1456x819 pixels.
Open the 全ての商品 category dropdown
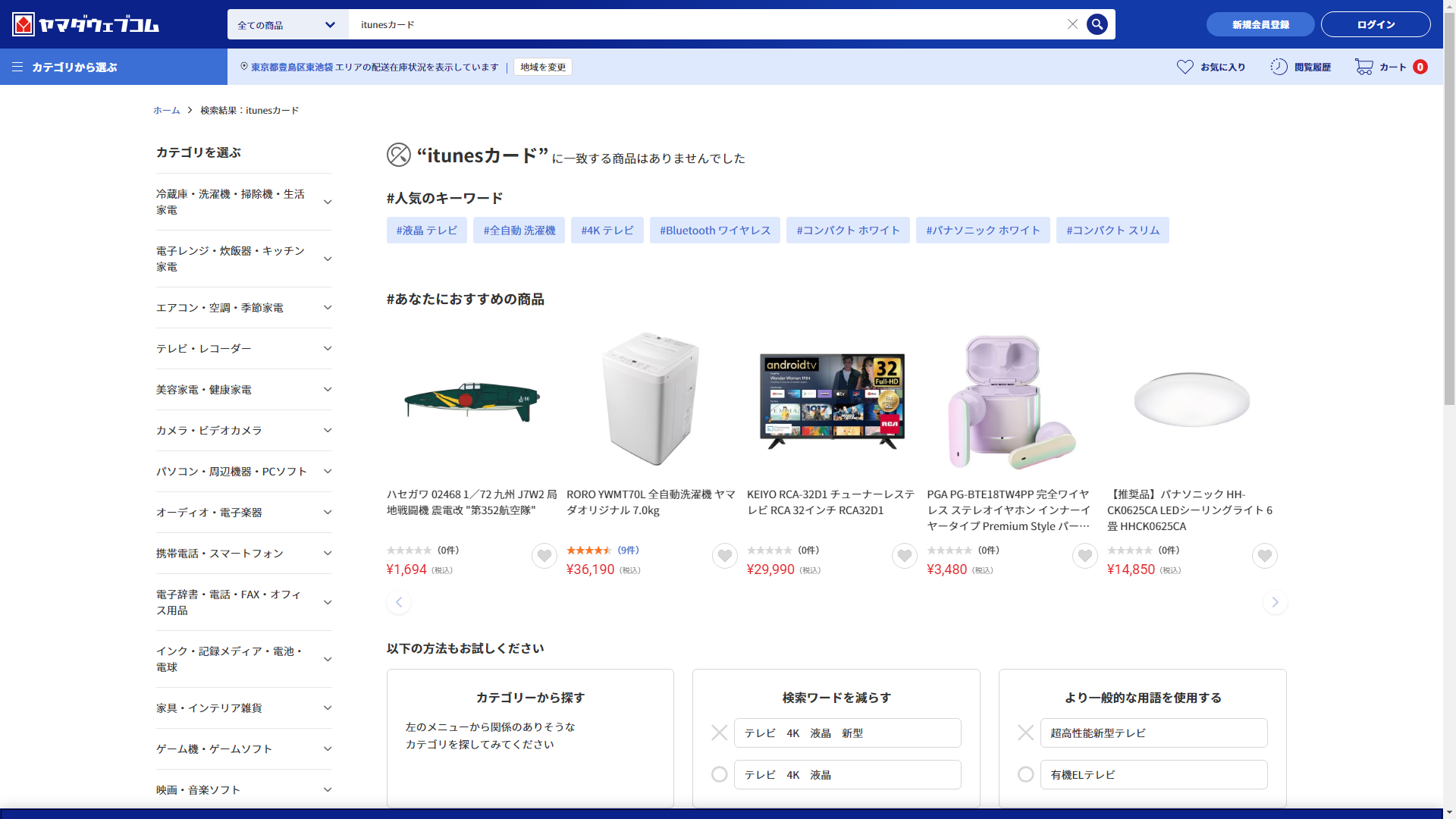[287, 25]
